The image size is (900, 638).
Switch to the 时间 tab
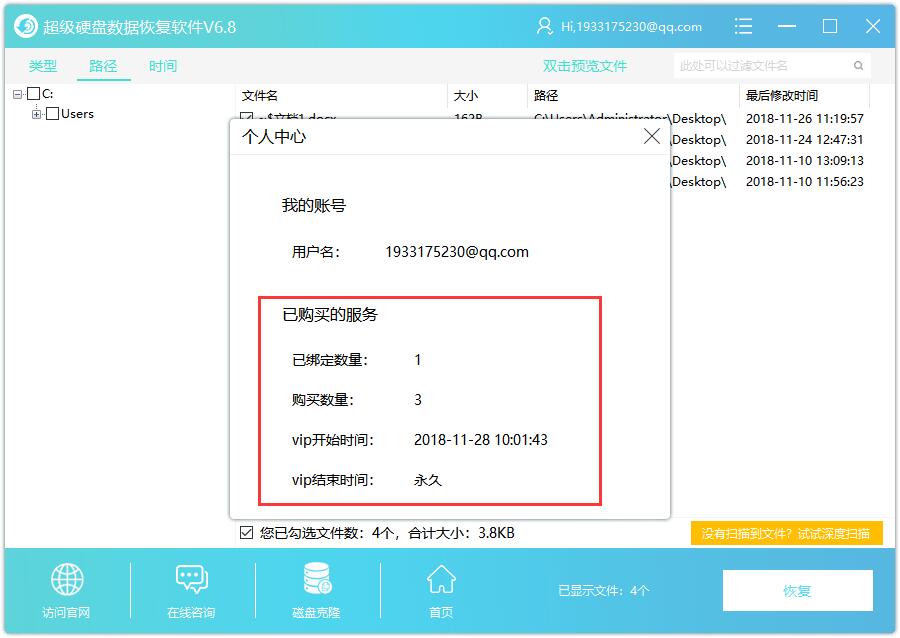tap(163, 66)
